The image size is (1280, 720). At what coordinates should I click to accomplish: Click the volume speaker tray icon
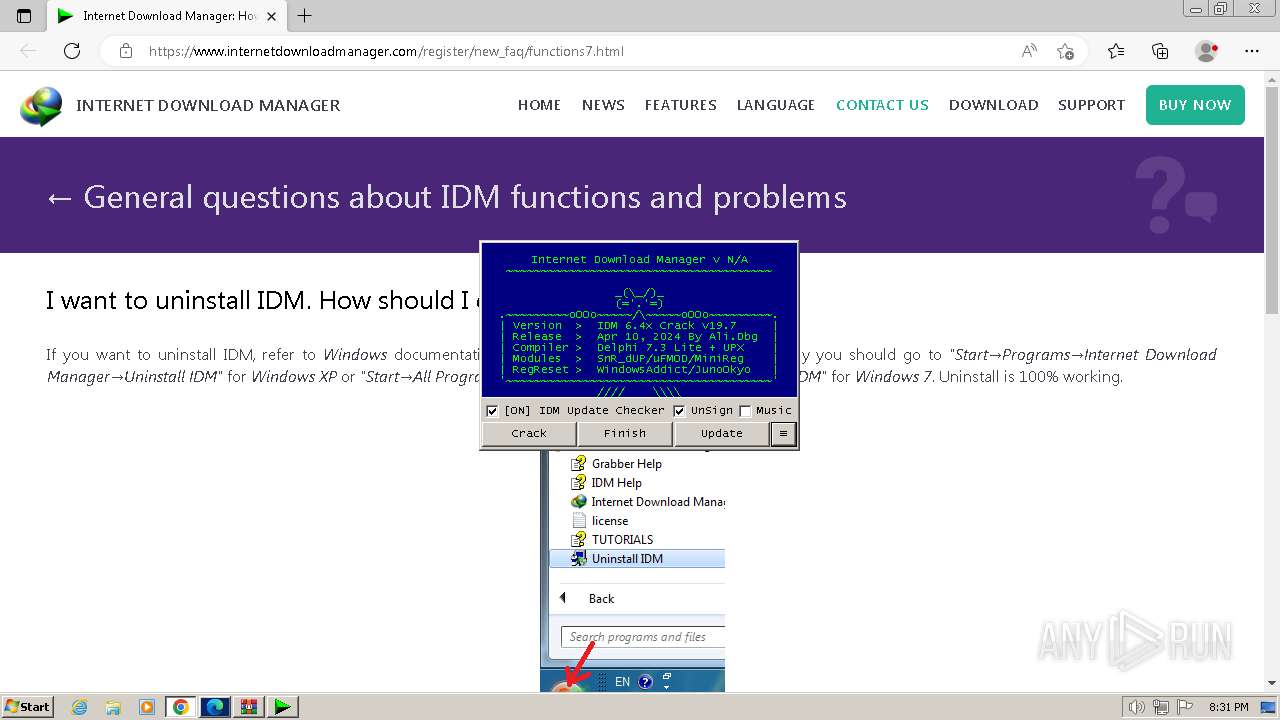point(1137,707)
